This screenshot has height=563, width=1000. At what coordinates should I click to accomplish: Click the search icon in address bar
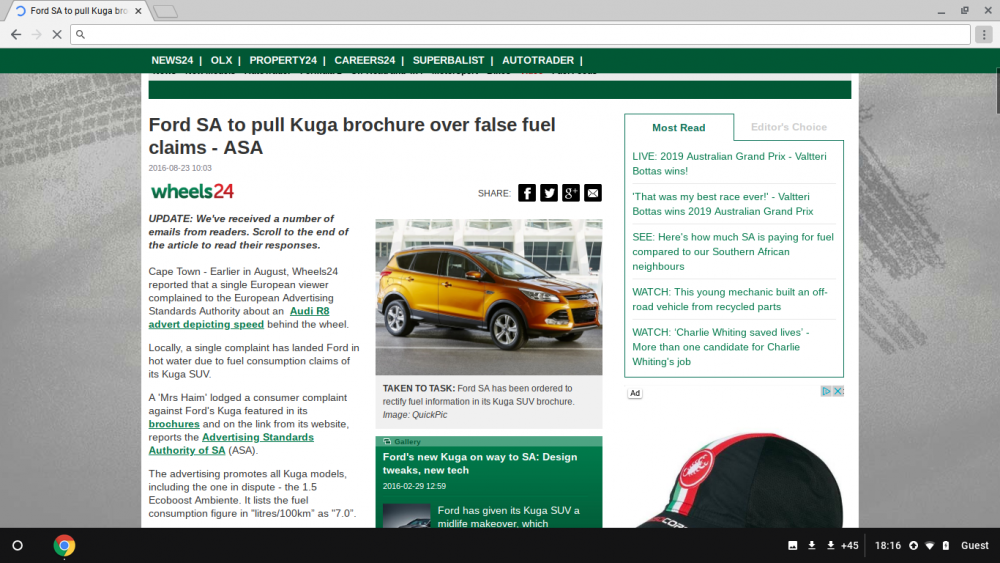click(80, 34)
